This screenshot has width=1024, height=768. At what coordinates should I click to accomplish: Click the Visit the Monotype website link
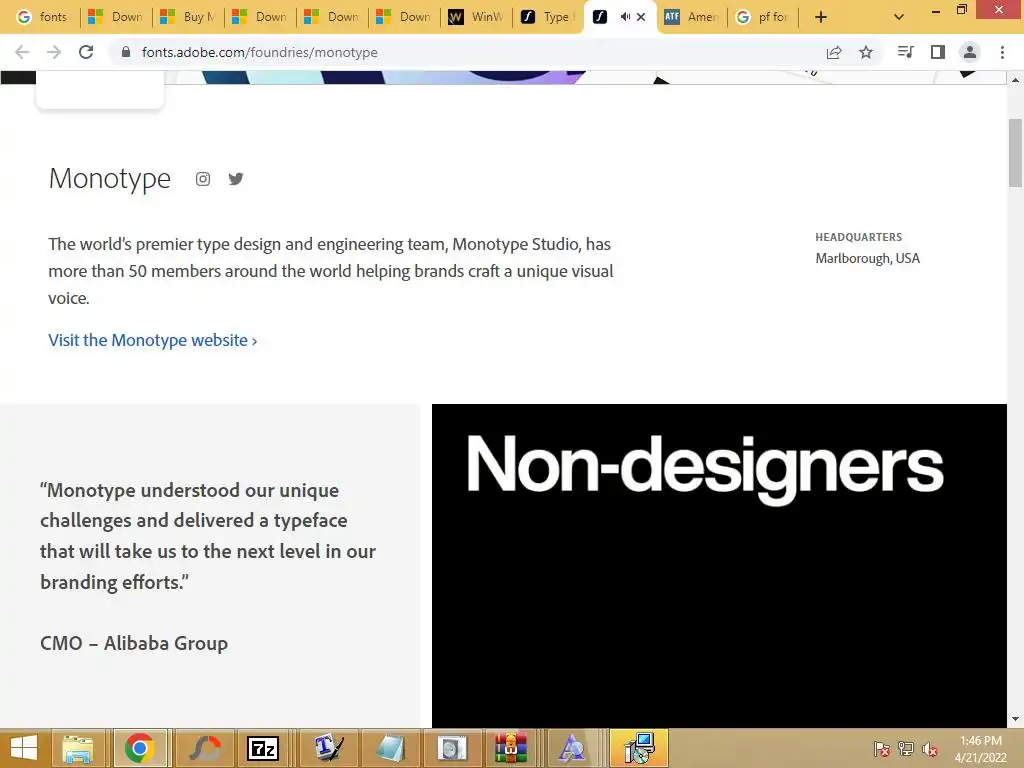pos(153,340)
